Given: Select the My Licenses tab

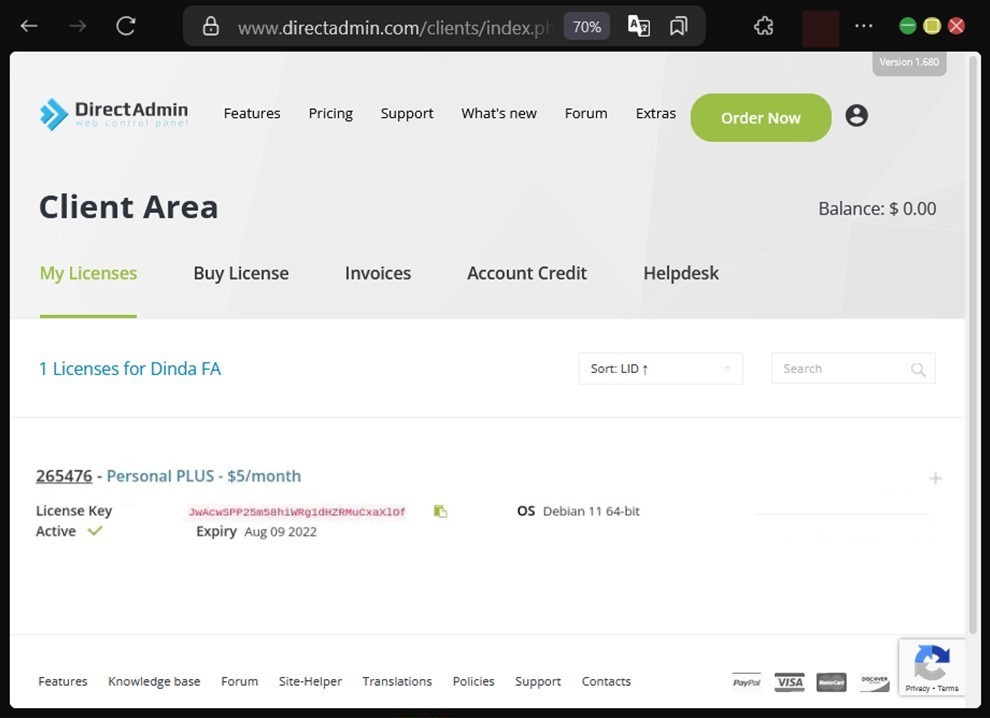Looking at the screenshot, I should (x=88, y=273).
